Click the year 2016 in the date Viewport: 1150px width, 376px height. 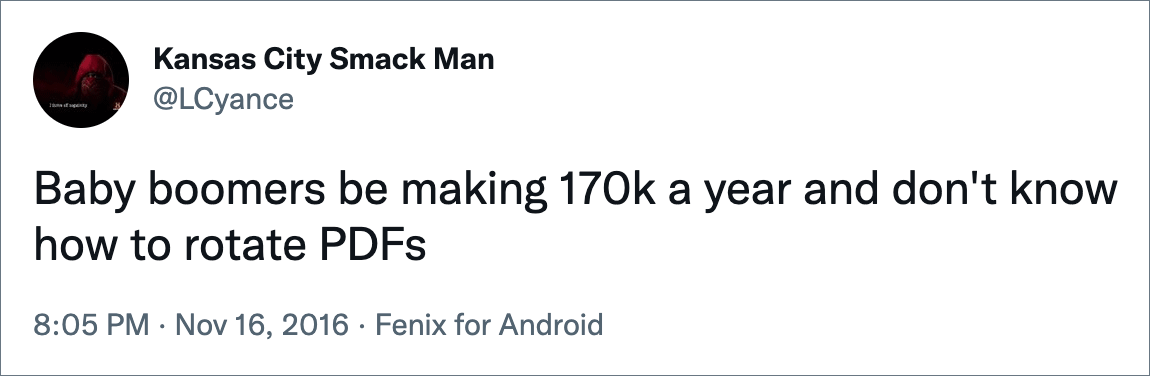point(317,324)
